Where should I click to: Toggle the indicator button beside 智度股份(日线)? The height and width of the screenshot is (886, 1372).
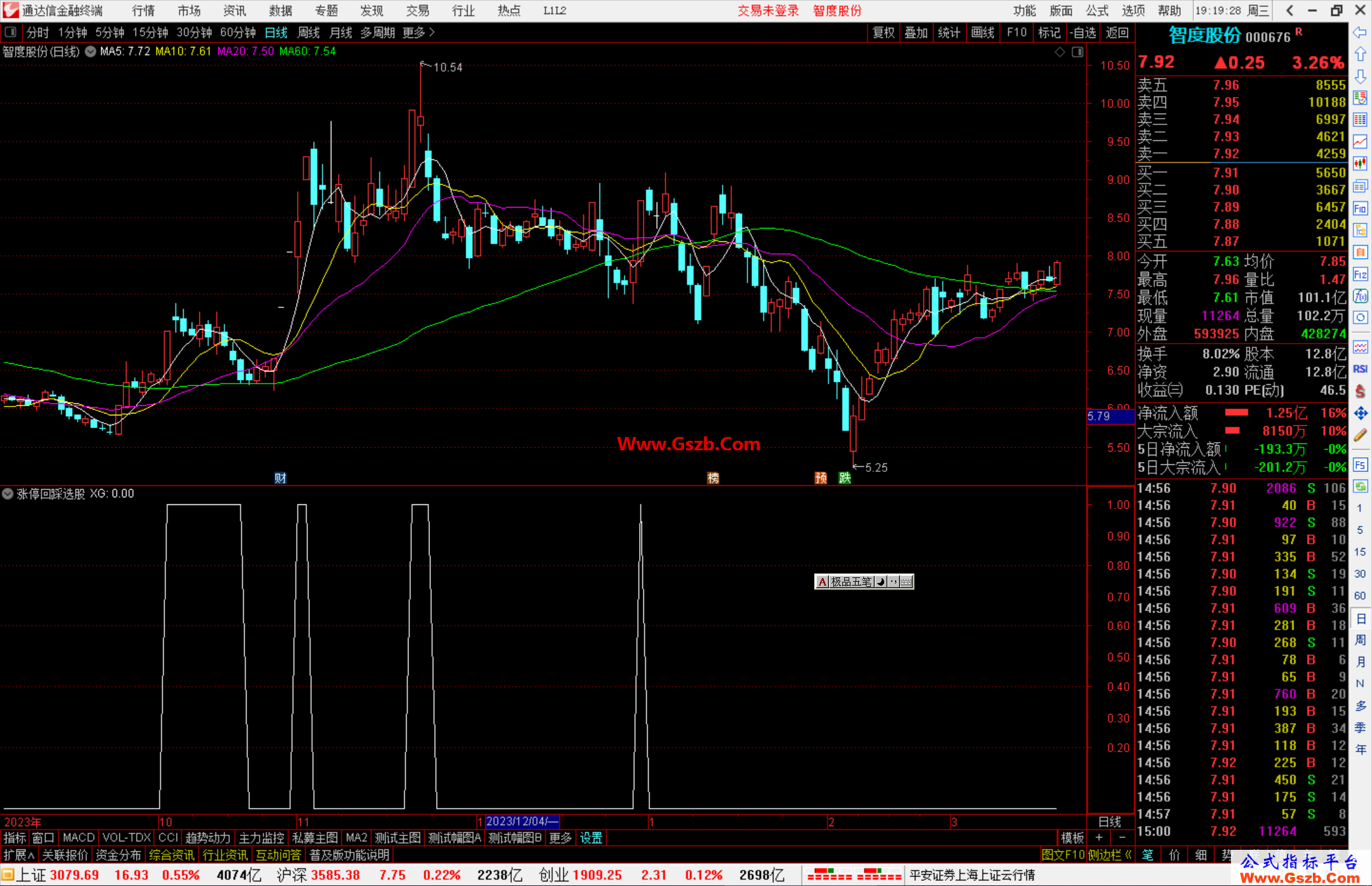pyautogui.click(x=90, y=51)
